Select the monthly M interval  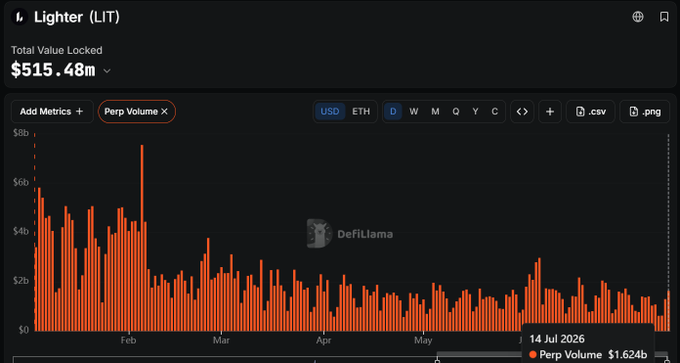click(x=435, y=111)
